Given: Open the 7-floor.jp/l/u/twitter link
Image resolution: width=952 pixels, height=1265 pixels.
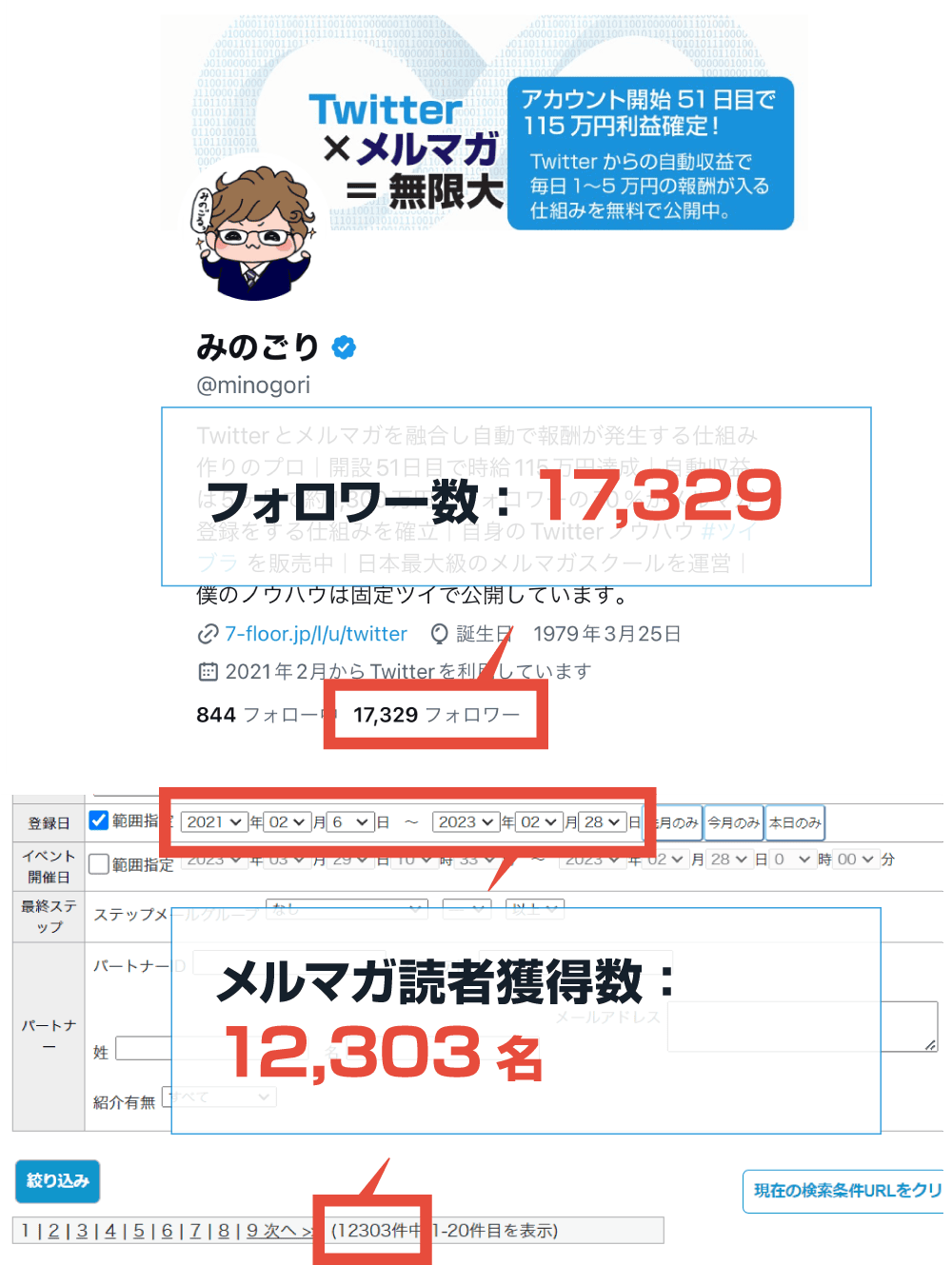Looking at the screenshot, I should tap(316, 634).
